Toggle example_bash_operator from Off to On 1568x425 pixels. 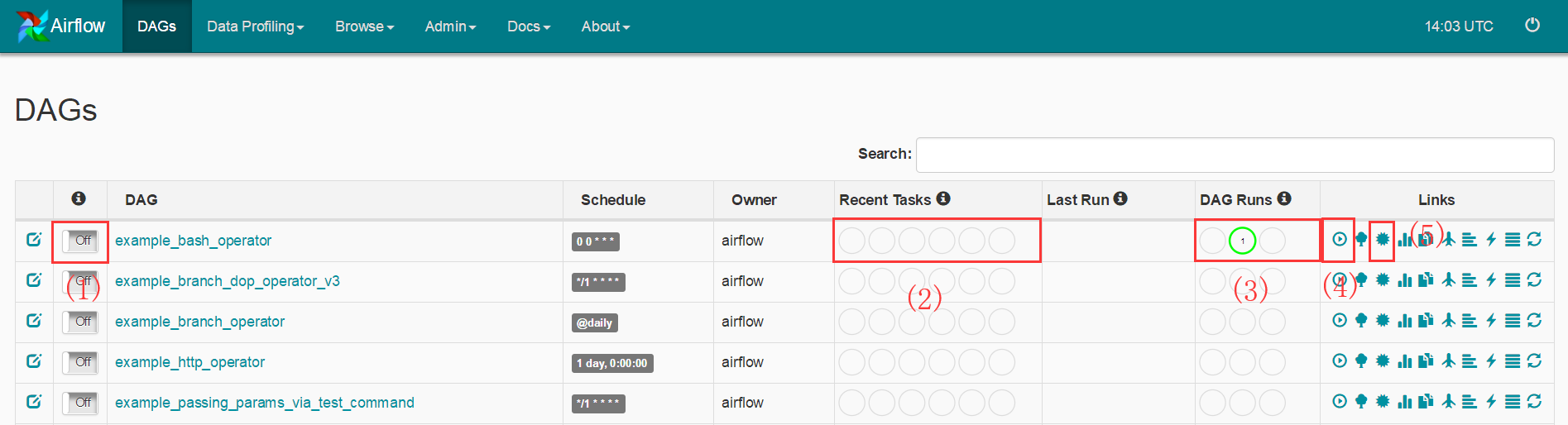click(x=80, y=241)
